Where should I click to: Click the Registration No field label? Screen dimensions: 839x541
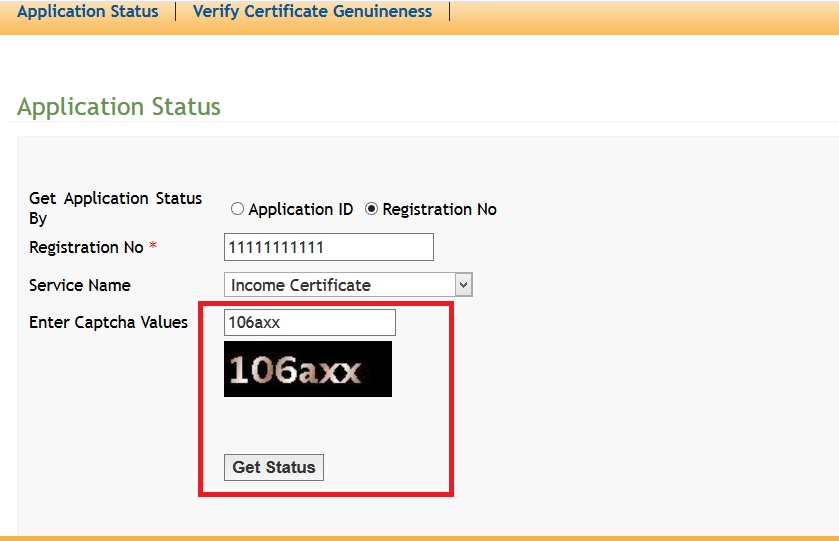point(86,247)
